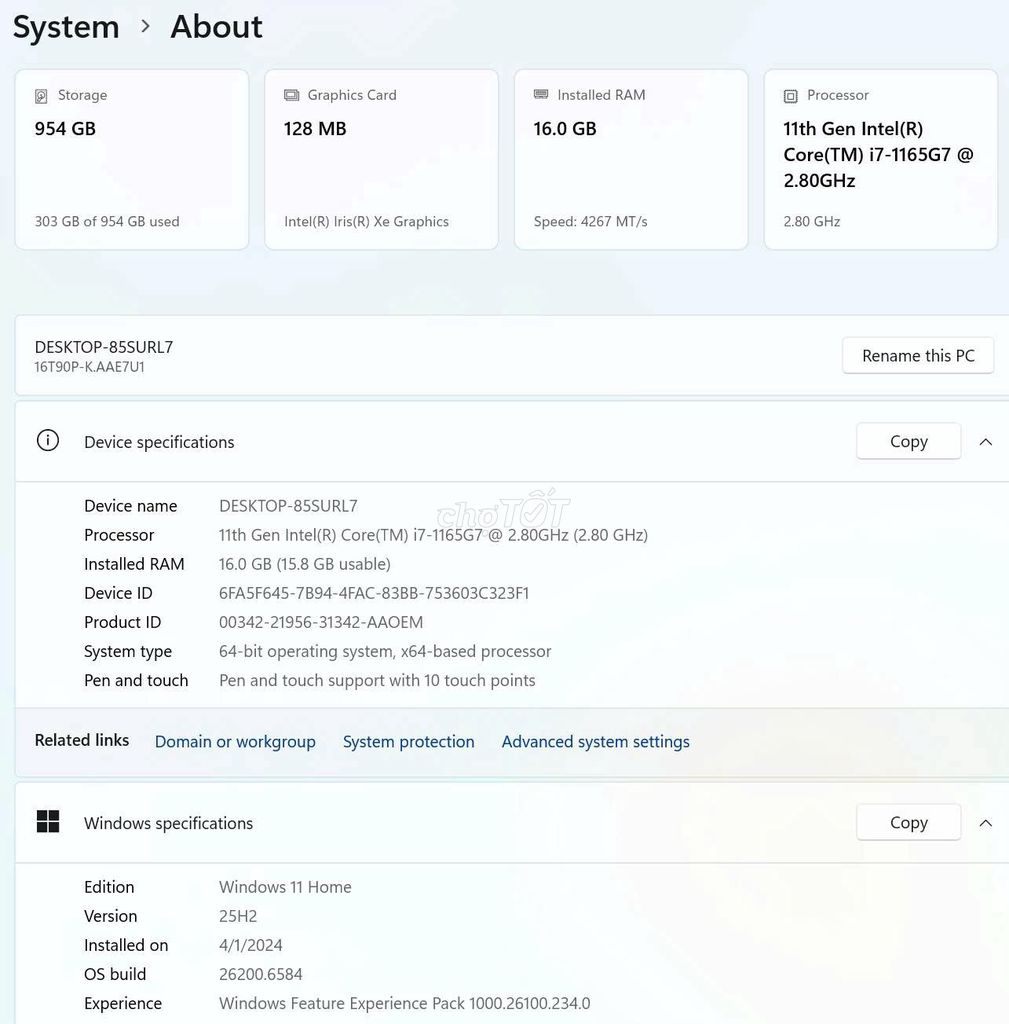Click the 'Windows specifications' heading text

tap(168, 823)
